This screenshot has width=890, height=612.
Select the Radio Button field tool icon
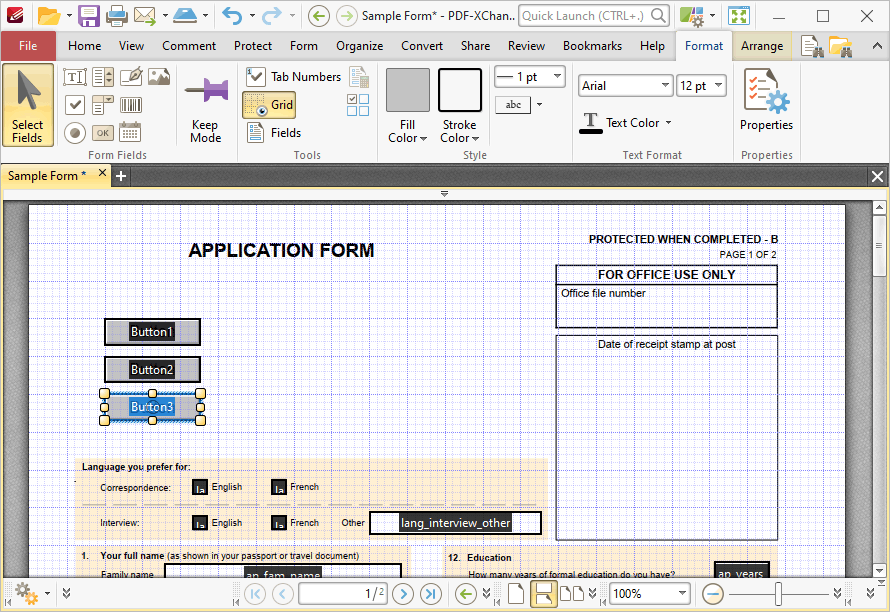75,133
